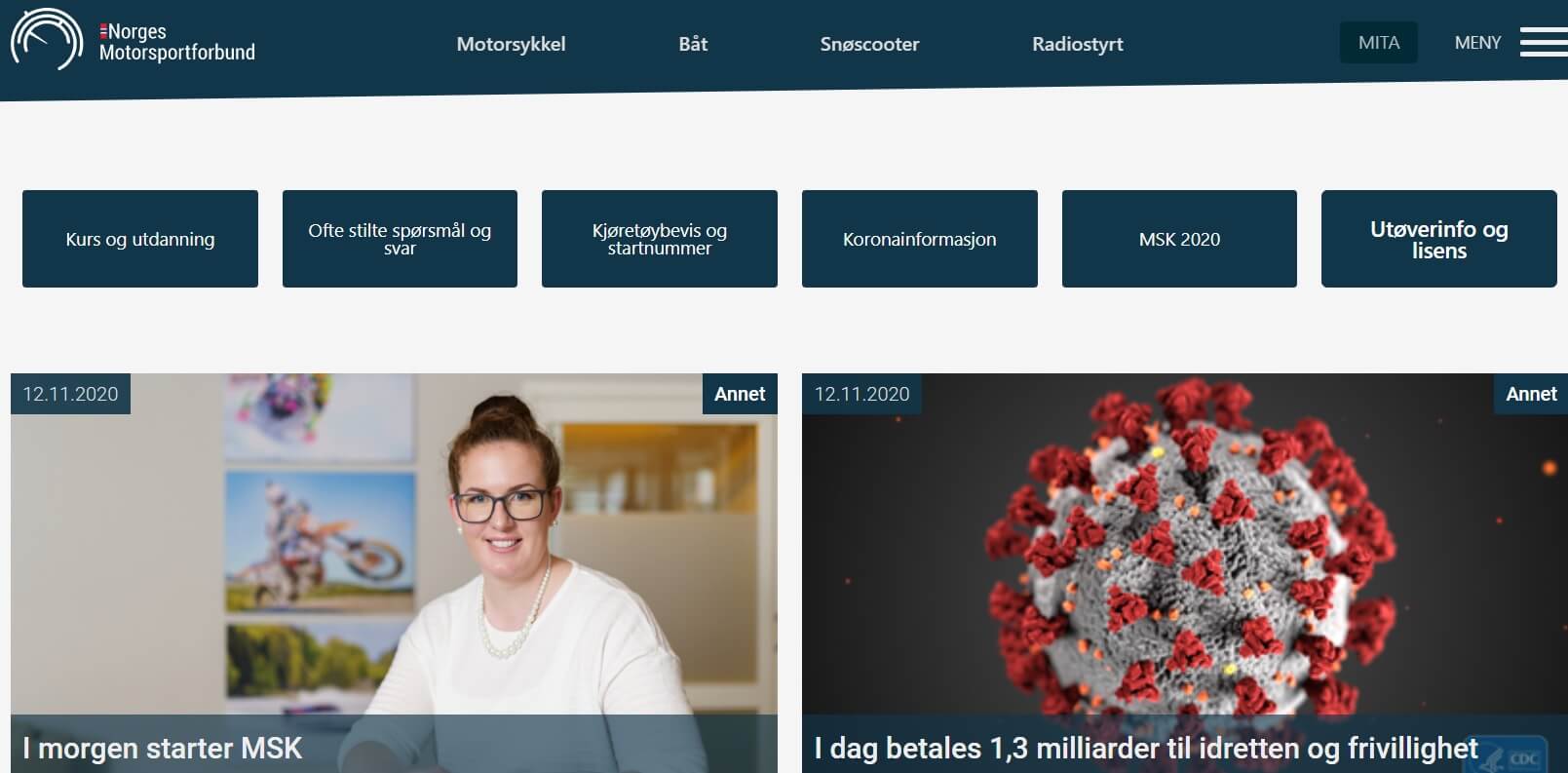Open Ofte stilte spørsmål og svar

coord(400,239)
